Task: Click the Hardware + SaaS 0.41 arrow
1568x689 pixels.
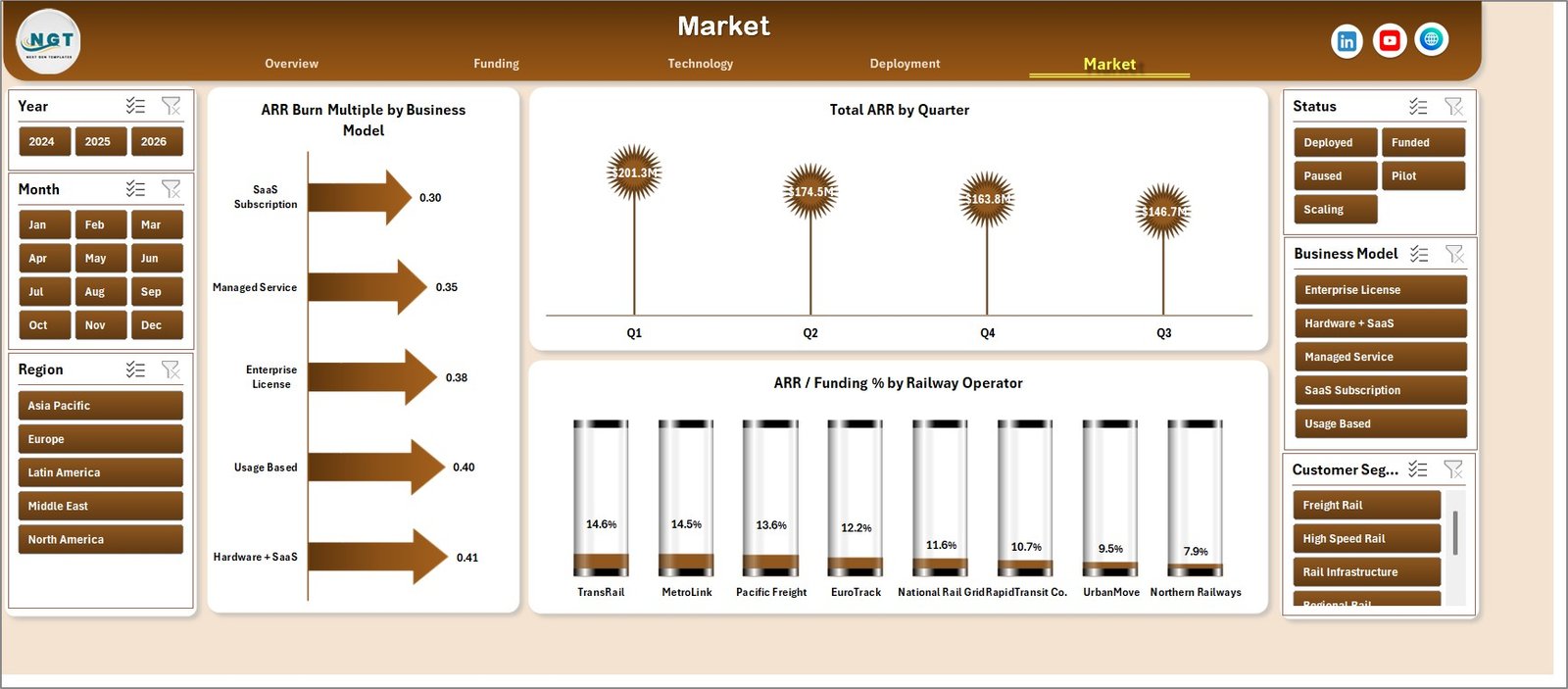Action: coord(378,557)
